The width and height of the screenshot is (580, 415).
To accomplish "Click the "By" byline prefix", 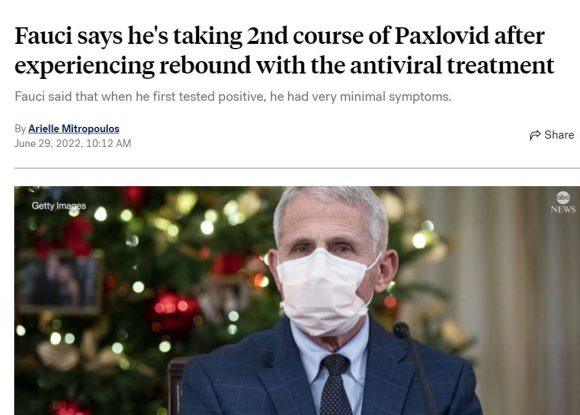I will pyautogui.click(x=20, y=129).
